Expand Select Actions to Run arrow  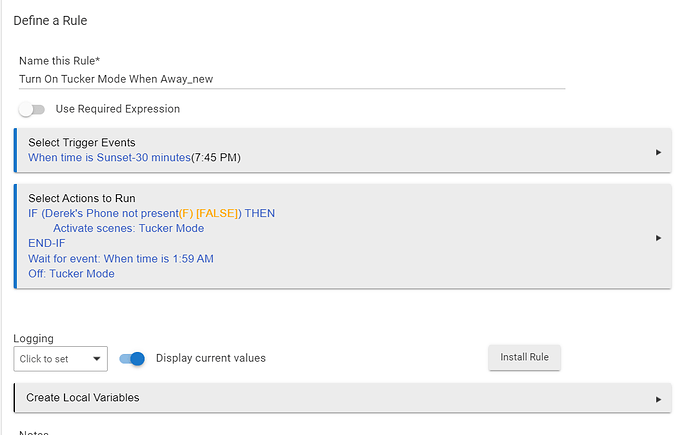click(x=658, y=238)
